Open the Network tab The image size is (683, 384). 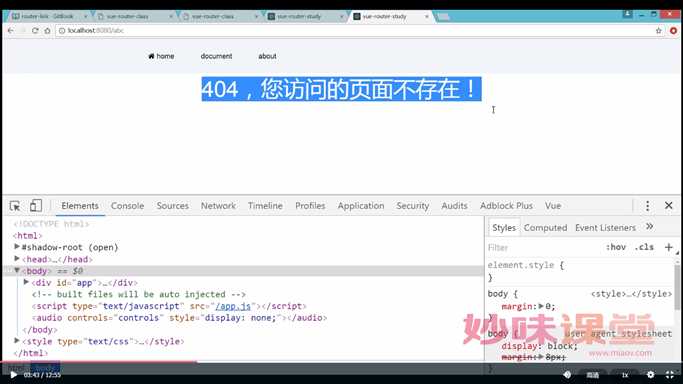(x=218, y=206)
